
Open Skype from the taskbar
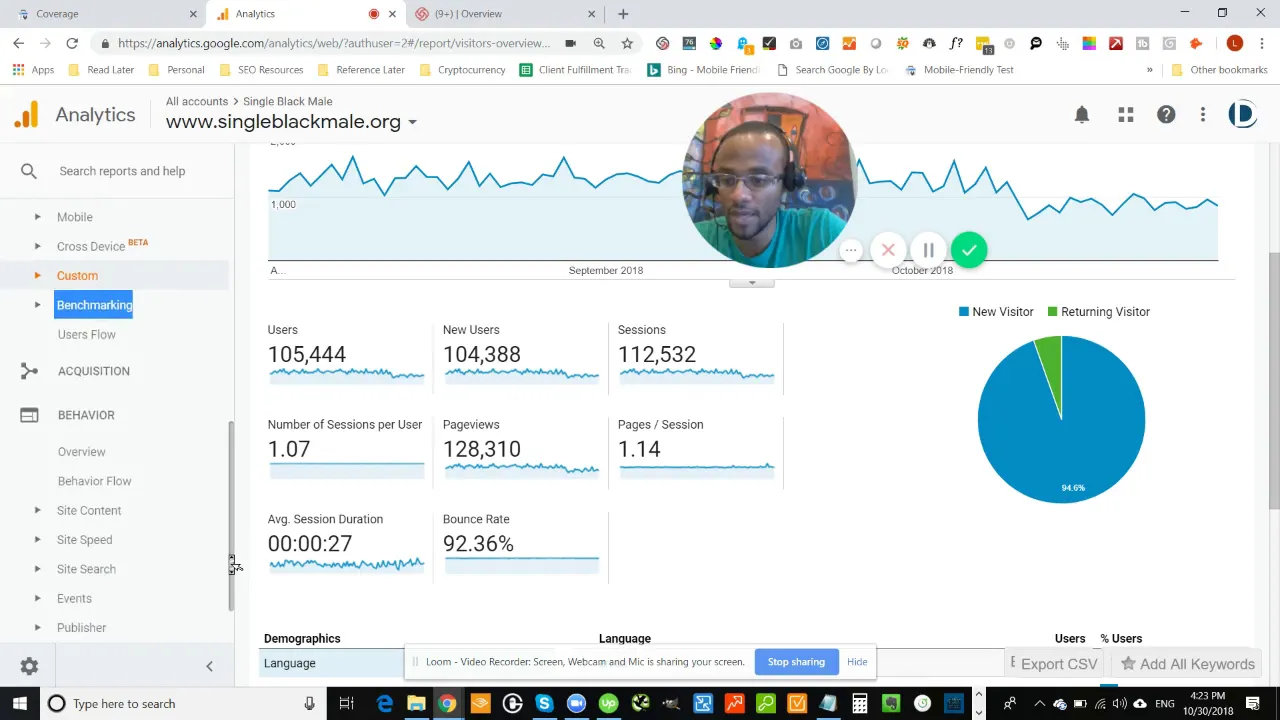[544, 704]
